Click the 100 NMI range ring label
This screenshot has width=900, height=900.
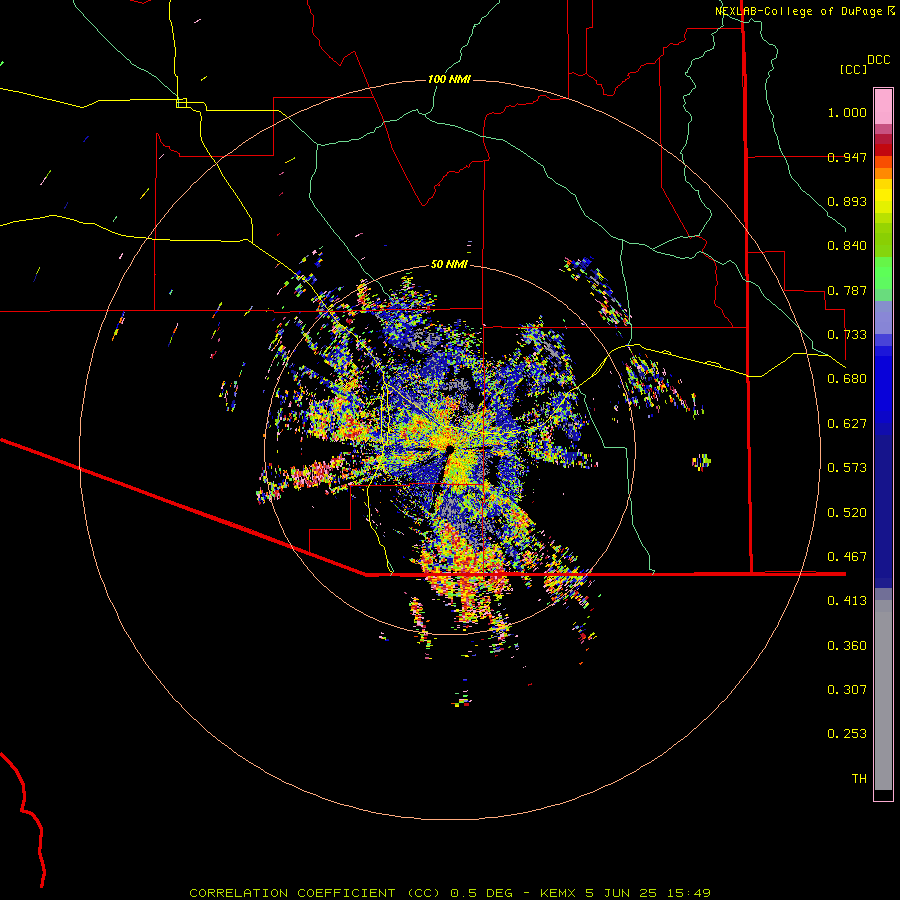point(449,79)
